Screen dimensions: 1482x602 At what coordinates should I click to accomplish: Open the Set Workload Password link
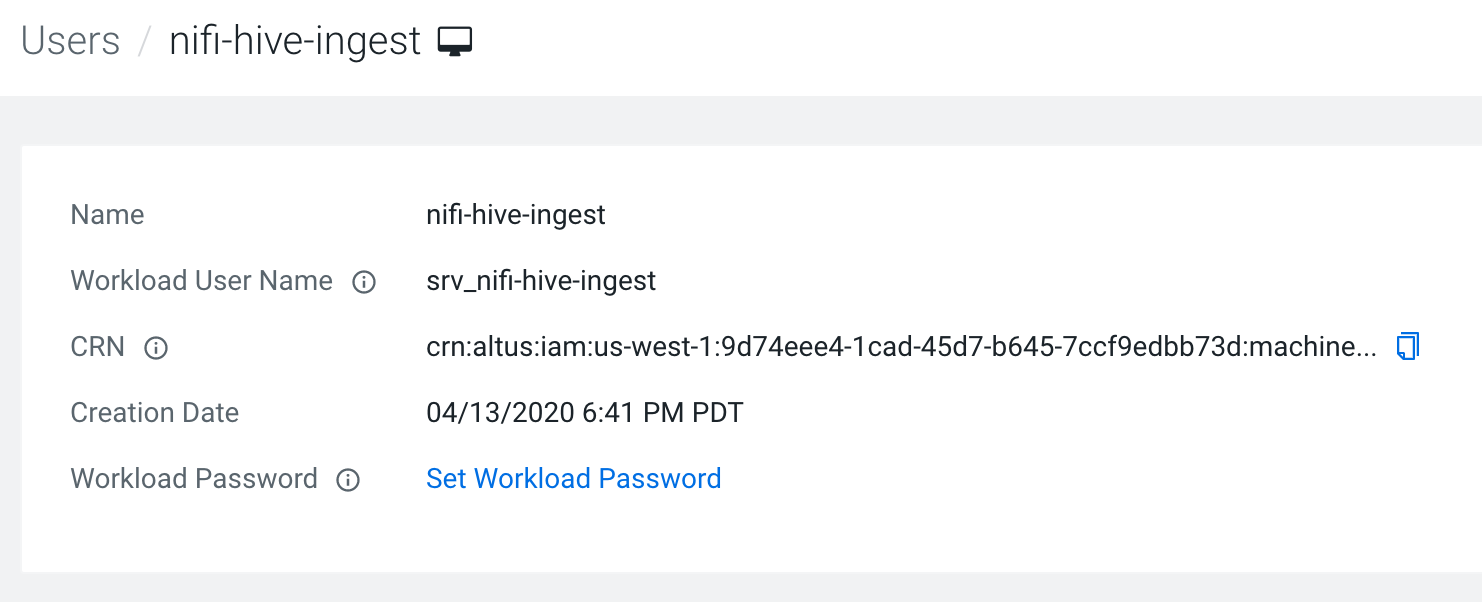pos(573,479)
